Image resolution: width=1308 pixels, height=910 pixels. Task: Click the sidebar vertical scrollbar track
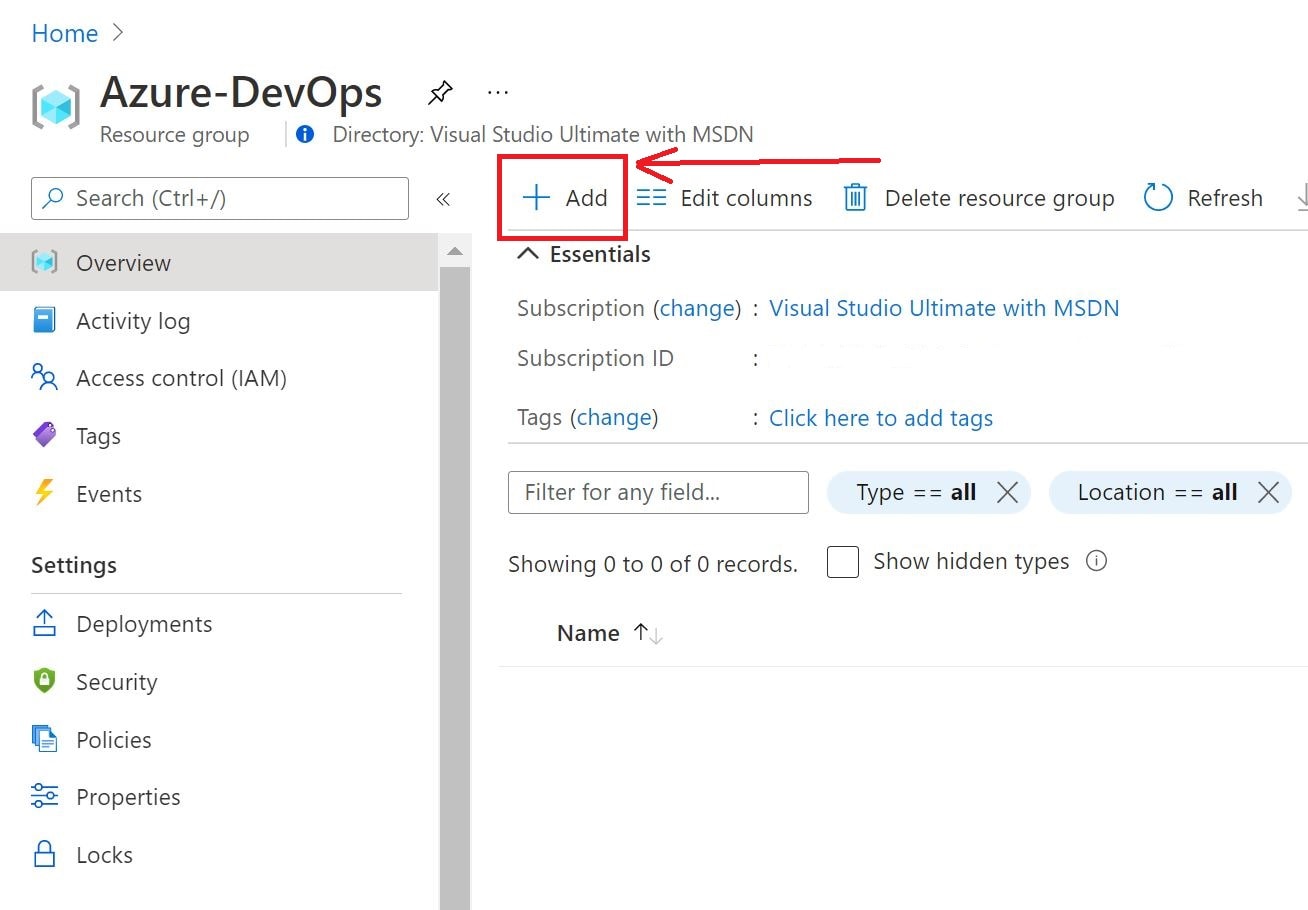click(454, 588)
